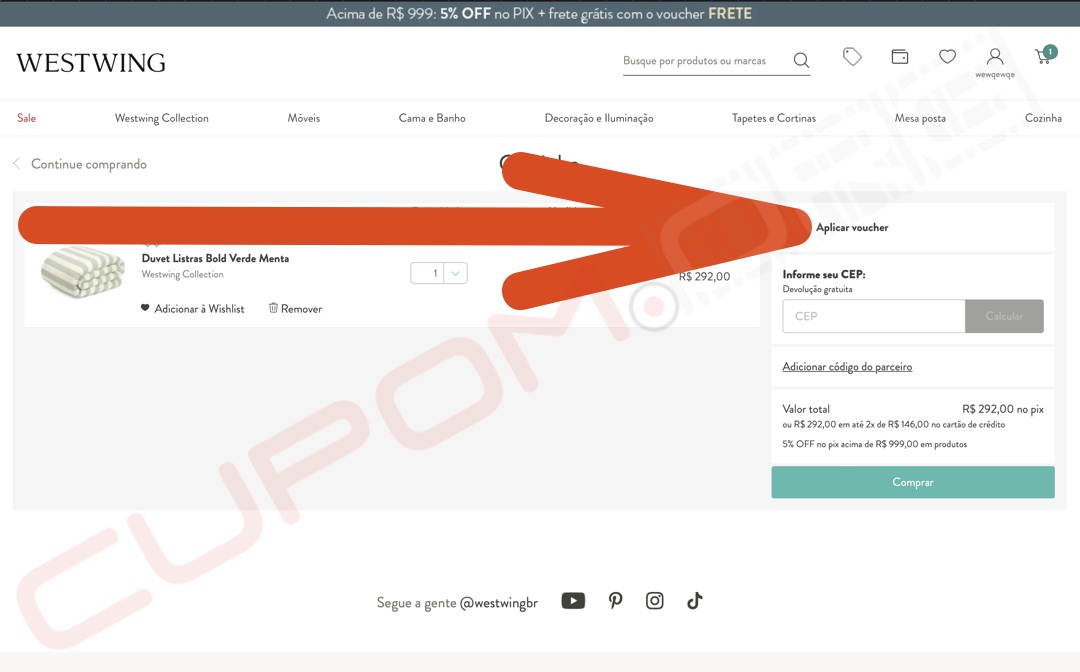The height and width of the screenshot is (672, 1080).
Task: Open the Móveis menu
Action: 304,118
